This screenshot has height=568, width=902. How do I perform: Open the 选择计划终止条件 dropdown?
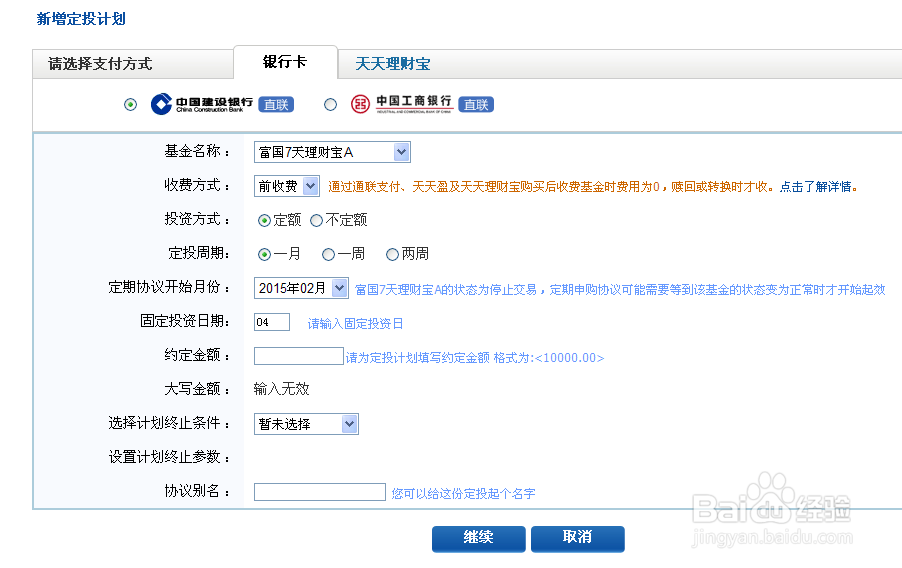click(x=306, y=424)
